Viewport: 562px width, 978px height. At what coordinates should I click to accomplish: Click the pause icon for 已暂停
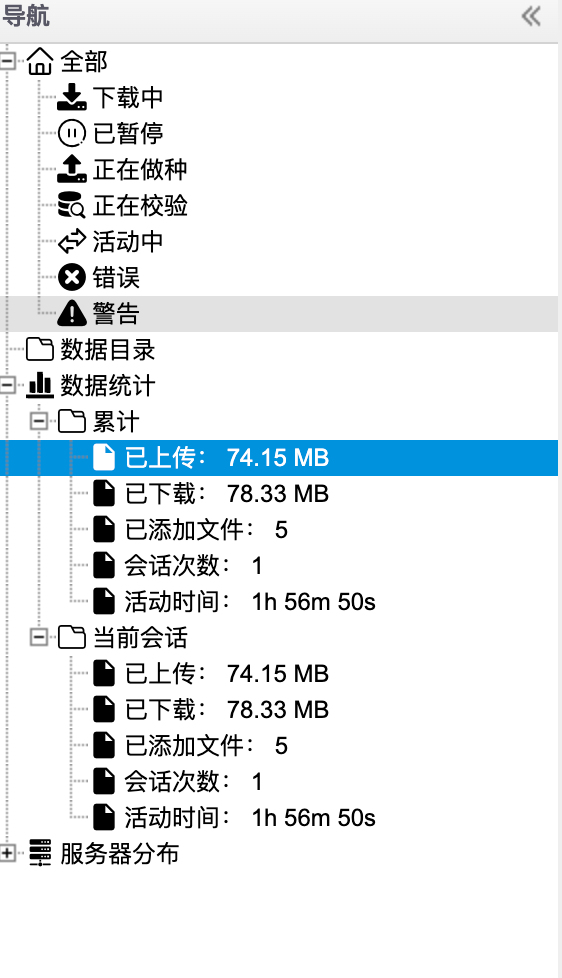(x=72, y=133)
